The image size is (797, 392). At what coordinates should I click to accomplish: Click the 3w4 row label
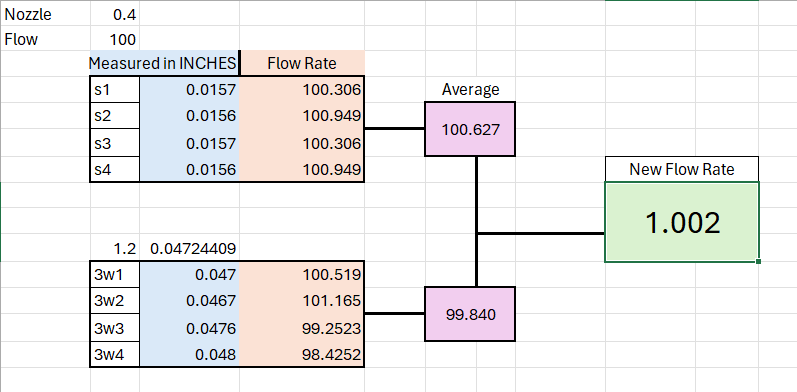click(x=115, y=354)
